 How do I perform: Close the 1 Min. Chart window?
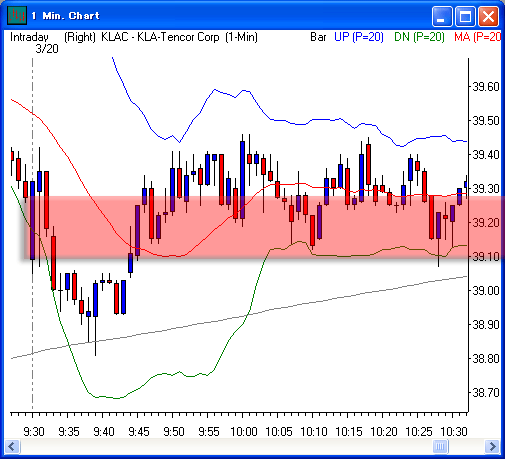coord(488,16)
